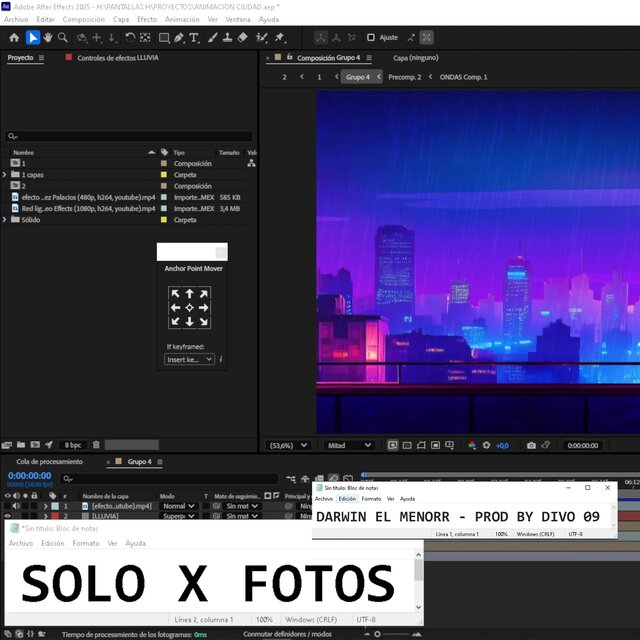Take a snapshot with the camera icon
Viewport: 640px width, 640px height.
point(531,445)
